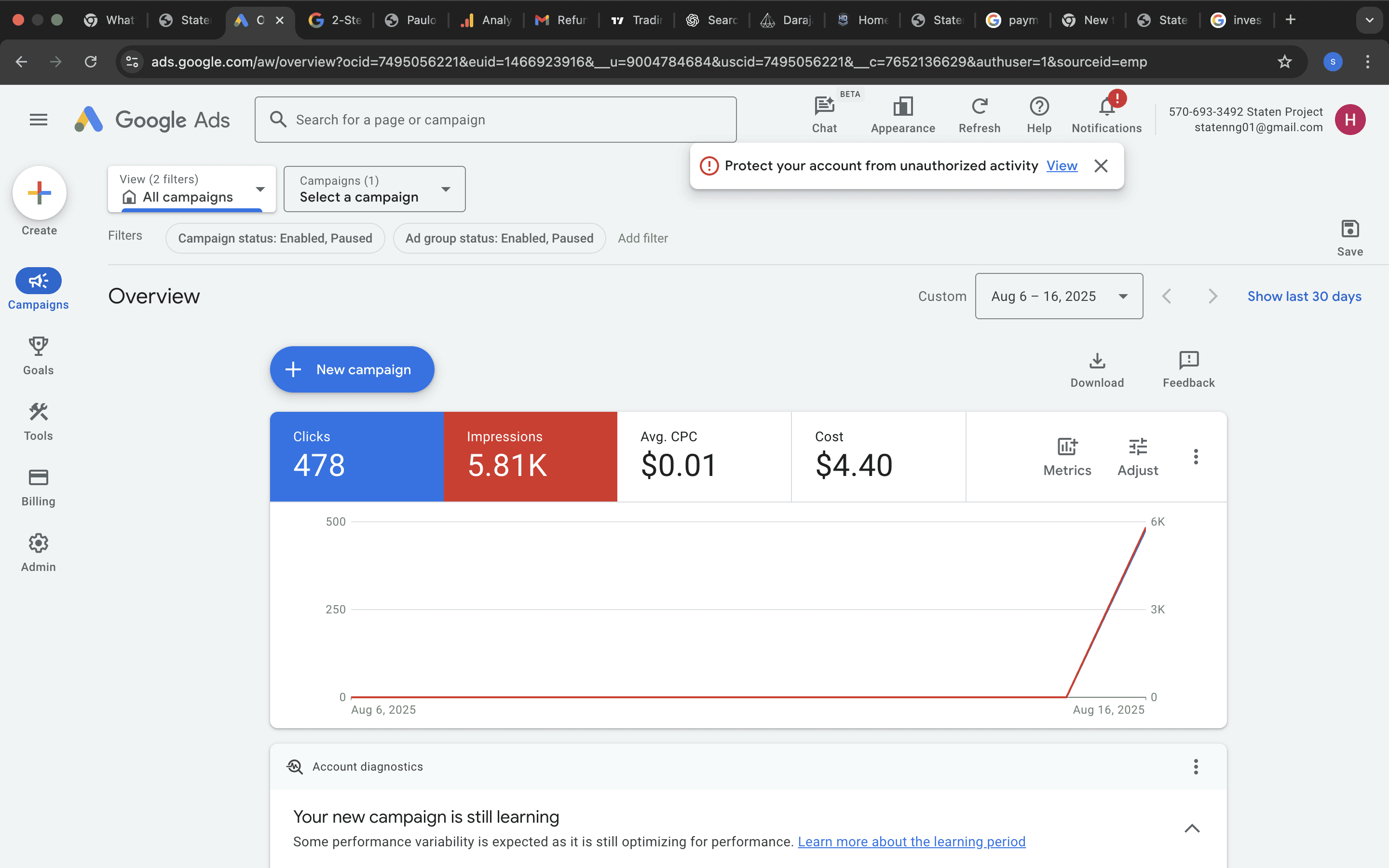
Task: Open the main hamburger menu
Action: click(39, 120)
